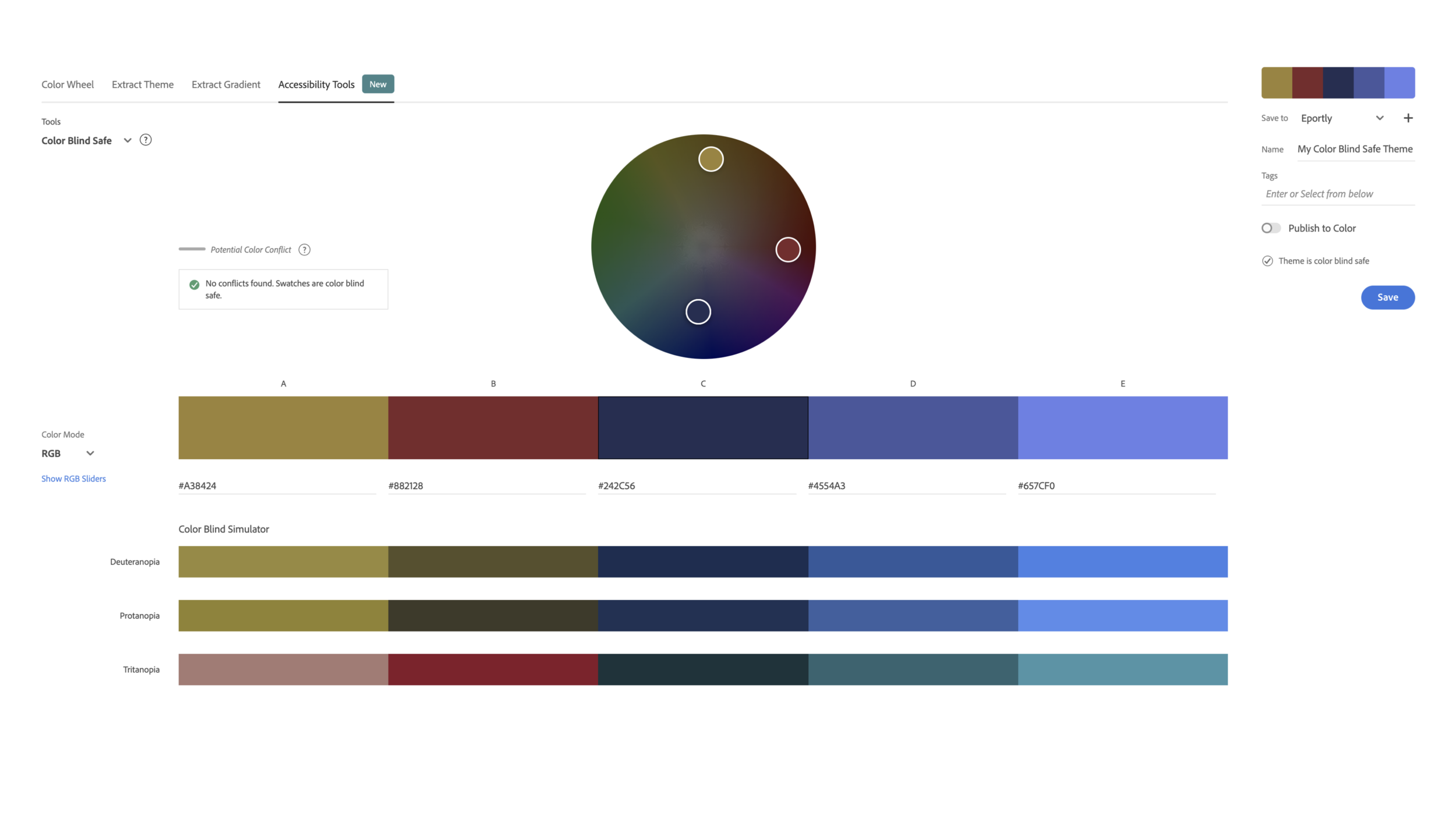1456x819 pixels.
Task: Open the RGB color mode dropdown
Action: coord(90,453)
